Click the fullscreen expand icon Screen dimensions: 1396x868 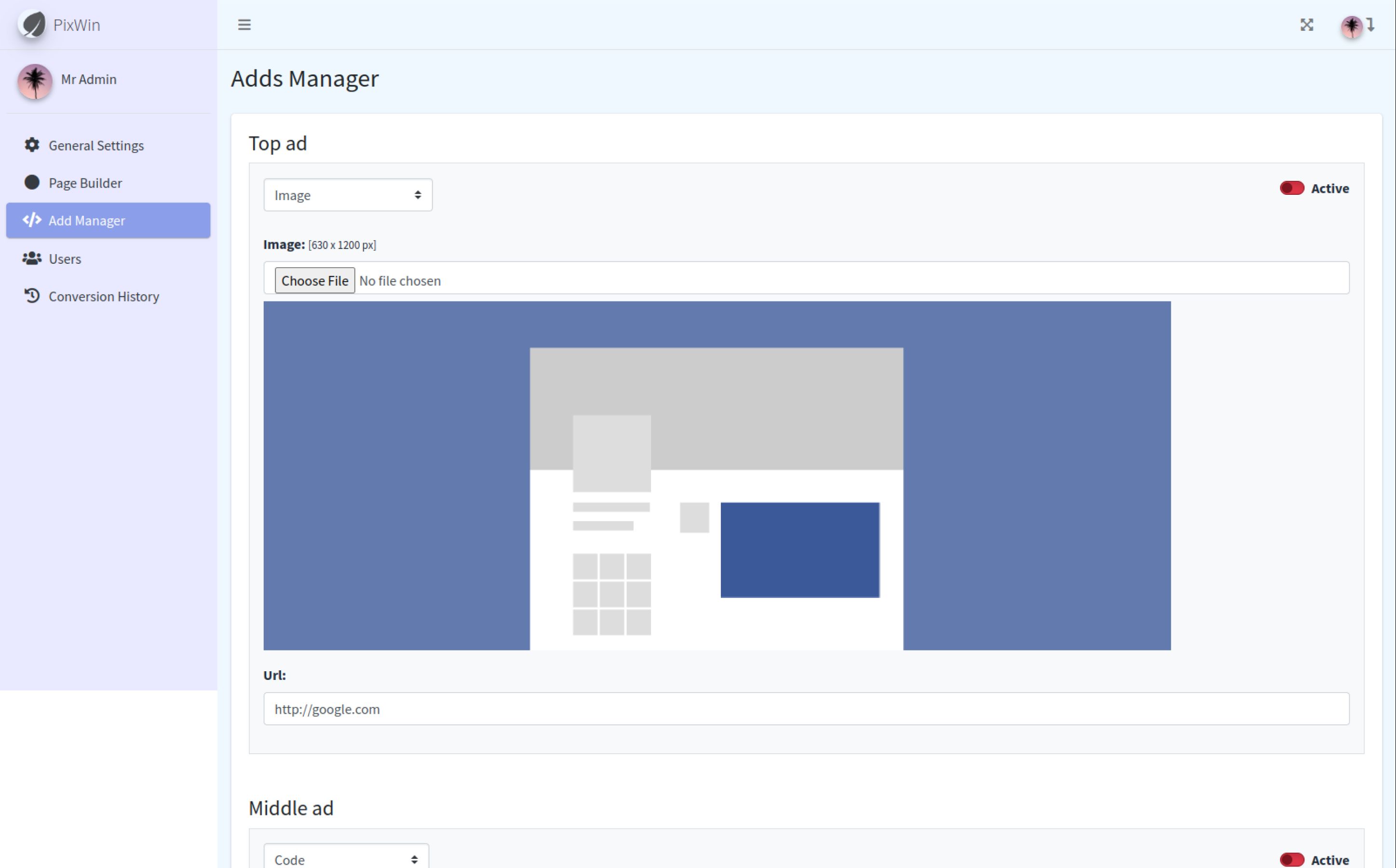click(1306, 25)
